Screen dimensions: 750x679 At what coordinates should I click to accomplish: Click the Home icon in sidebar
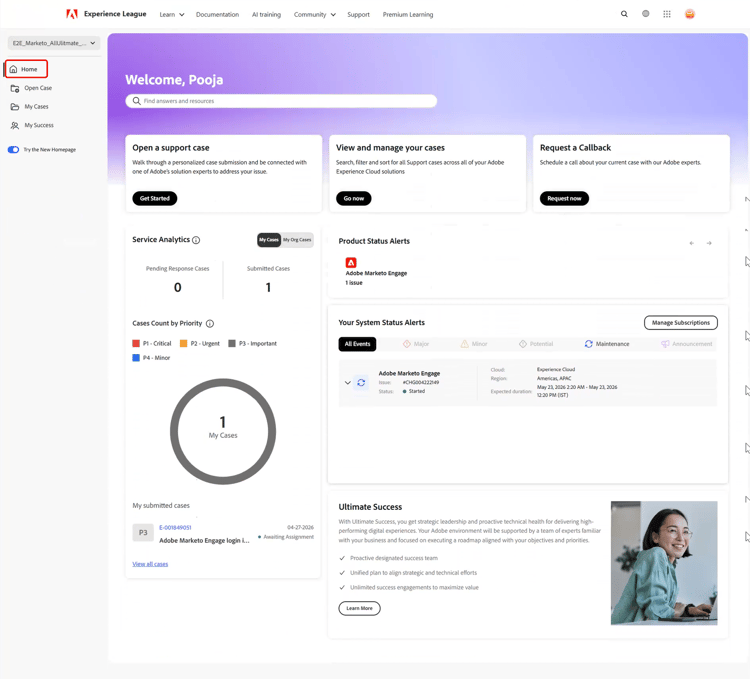click(13, 69)
